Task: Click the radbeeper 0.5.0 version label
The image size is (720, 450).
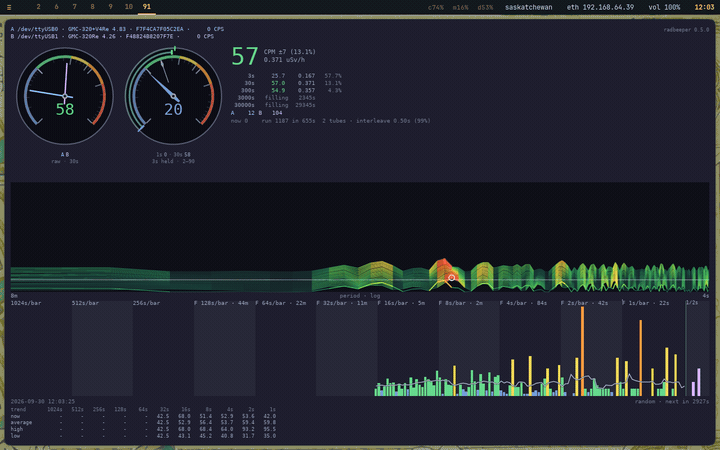Action: [x=686, y=30]
